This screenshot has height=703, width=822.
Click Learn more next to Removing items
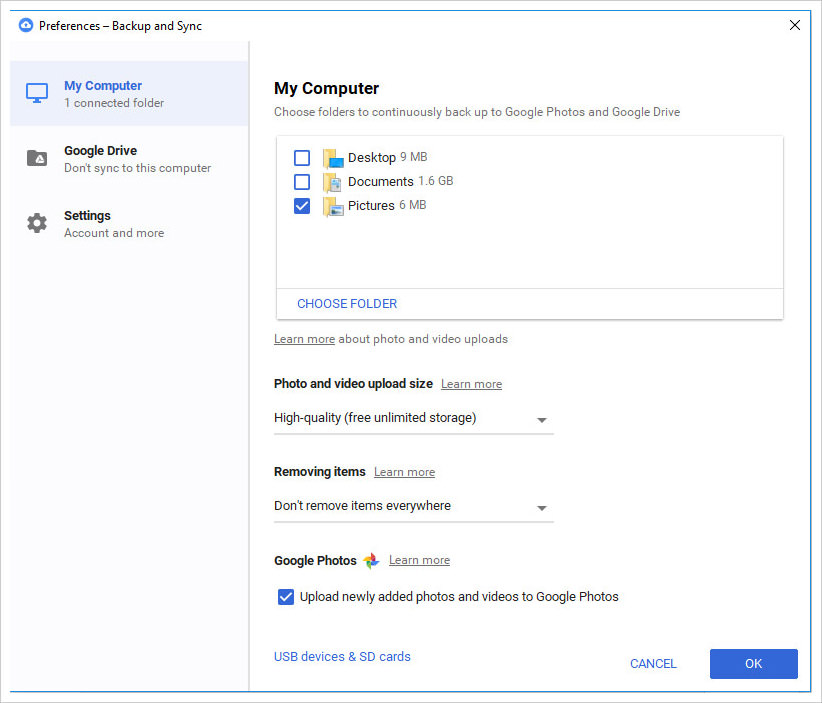(404, 472)
